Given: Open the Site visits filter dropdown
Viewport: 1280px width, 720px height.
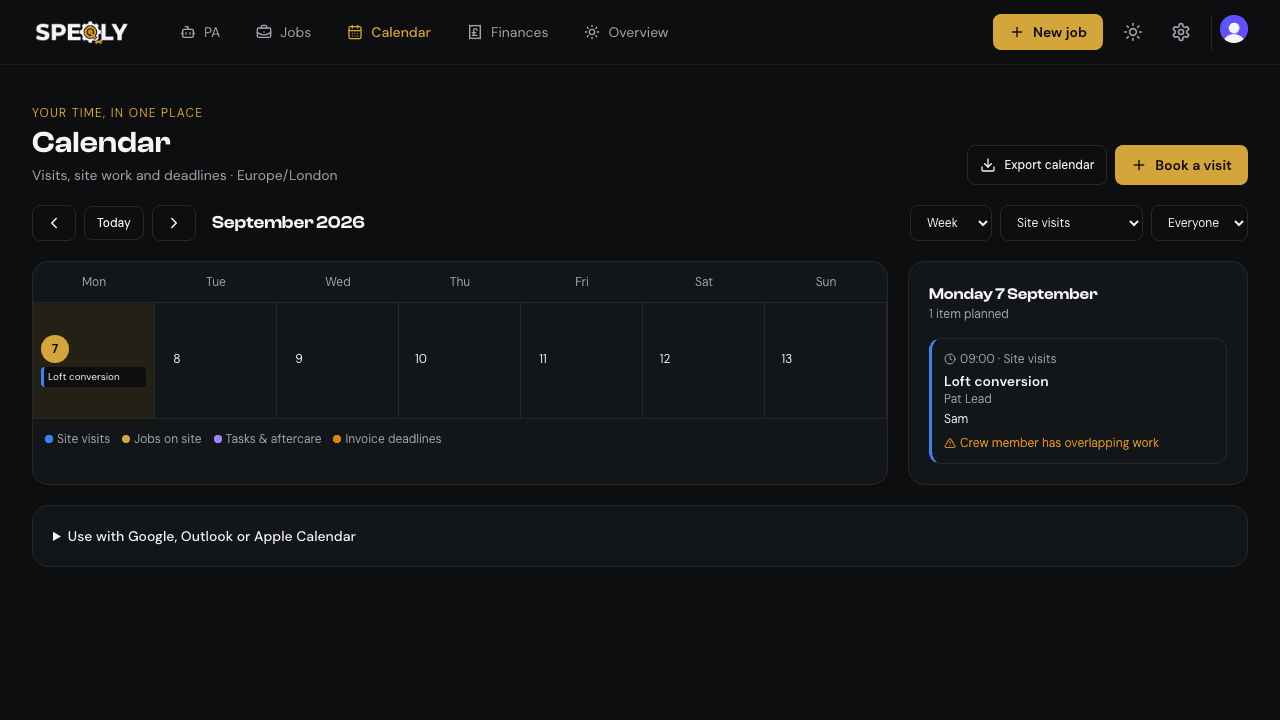Looking at the screenshot, I should (x=1071, y=223).
